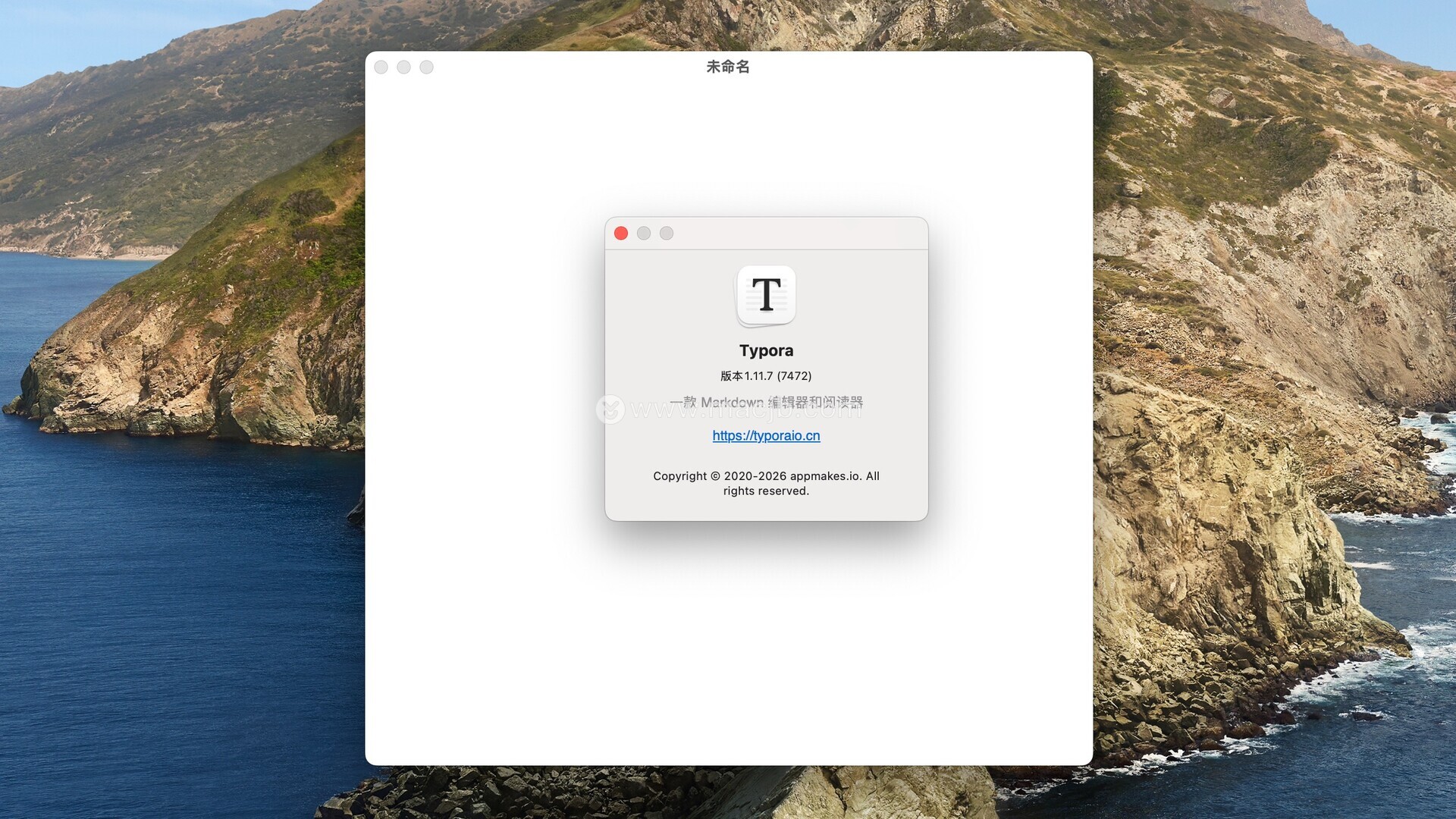Screen dimensions: 1456x819
Task: Open the https://typoraio.cn link
Action: (x=766, y=435)
